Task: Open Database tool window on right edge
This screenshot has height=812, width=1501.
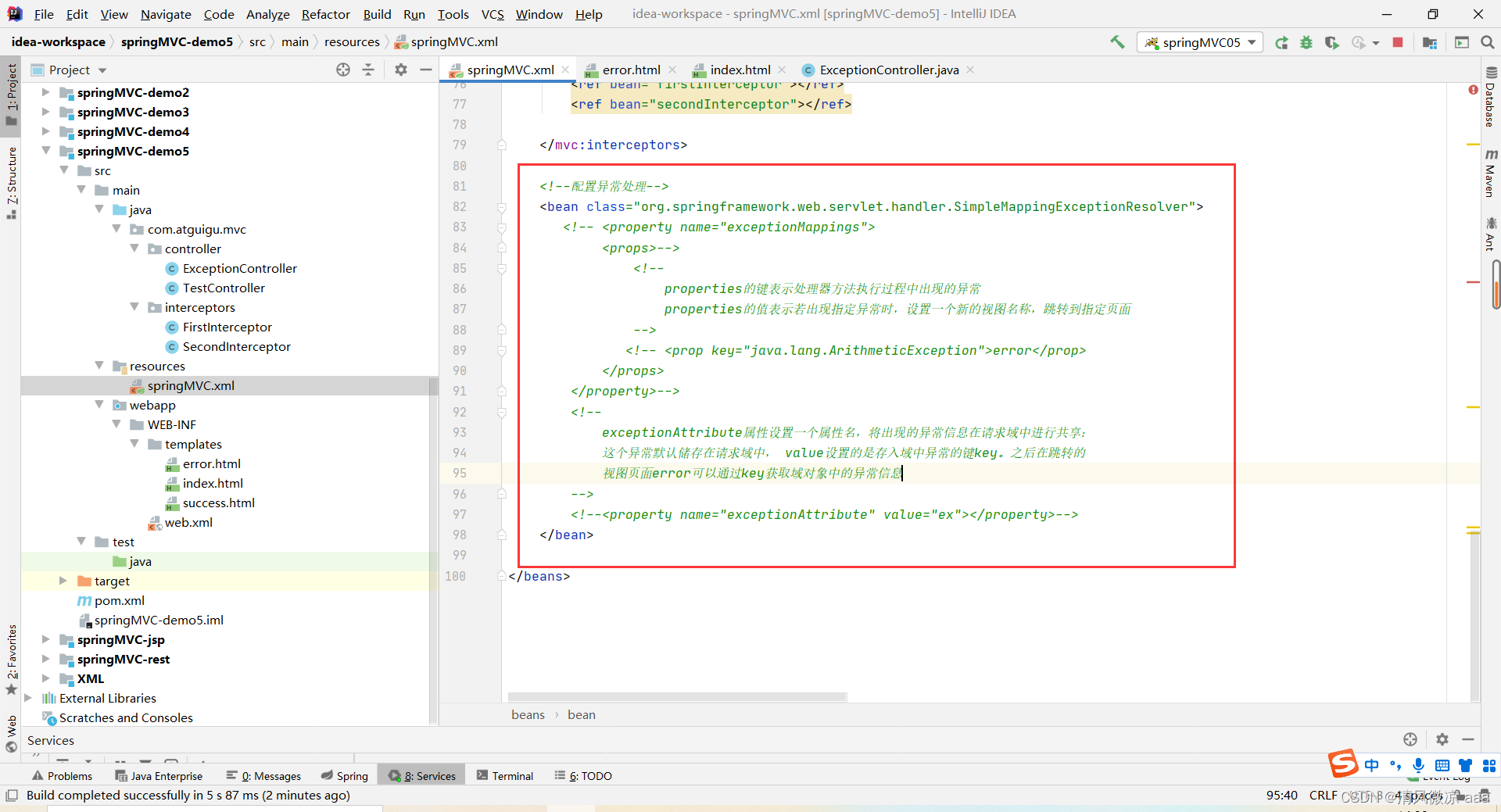Action: point(1491,97)
